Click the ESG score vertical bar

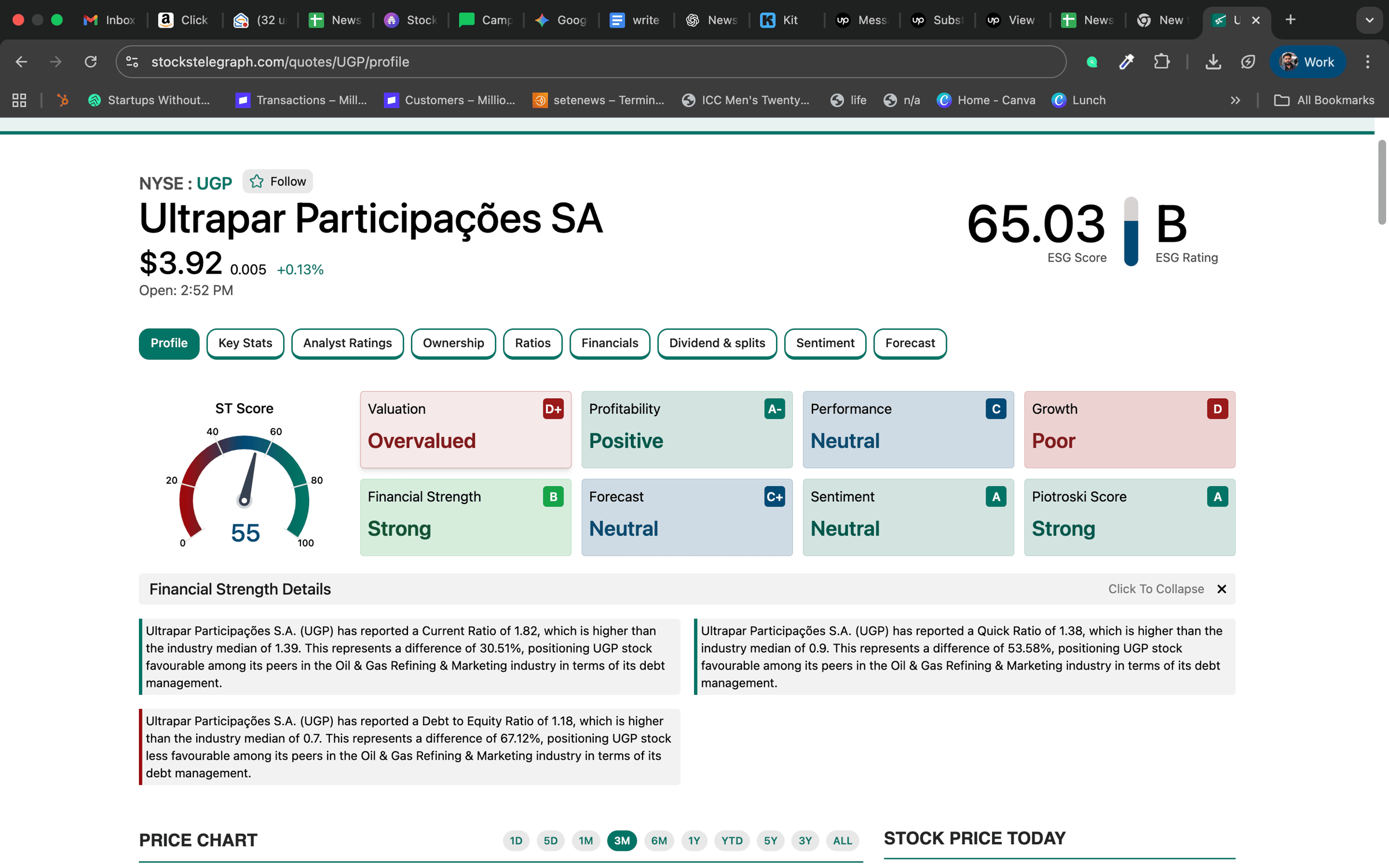(1131, 231)
